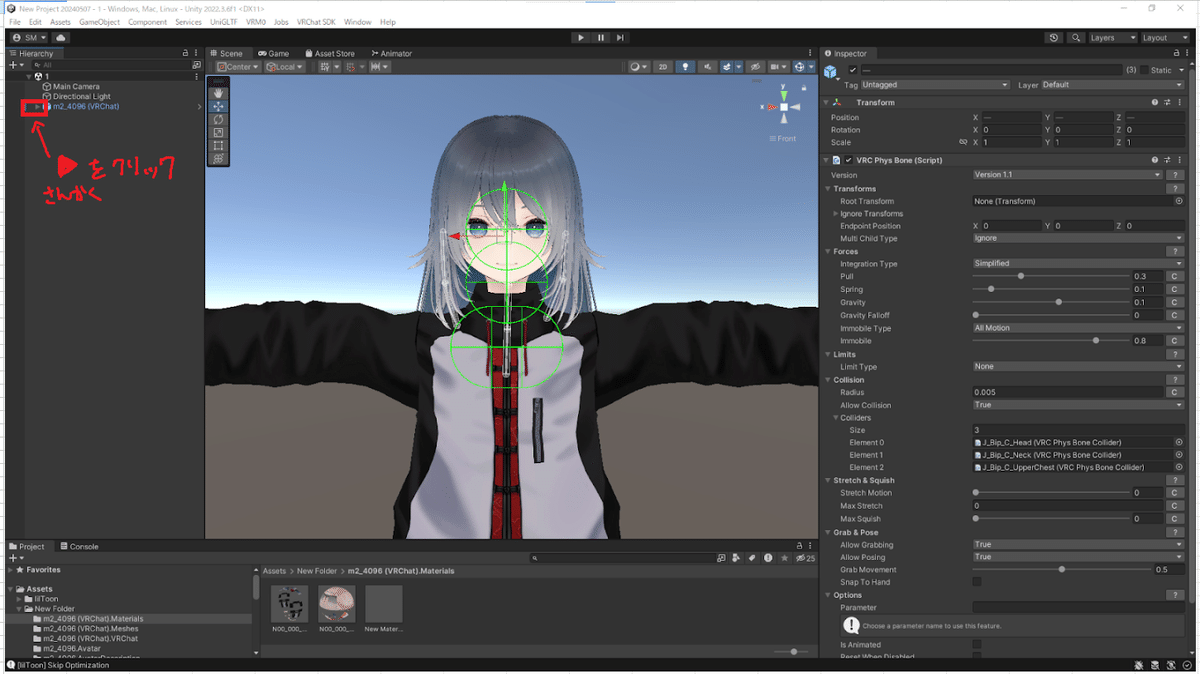The width and height of the screenshot is (1200, 674).
Task: Adjust the Pull slider
Action: (x=1050, y=276)
